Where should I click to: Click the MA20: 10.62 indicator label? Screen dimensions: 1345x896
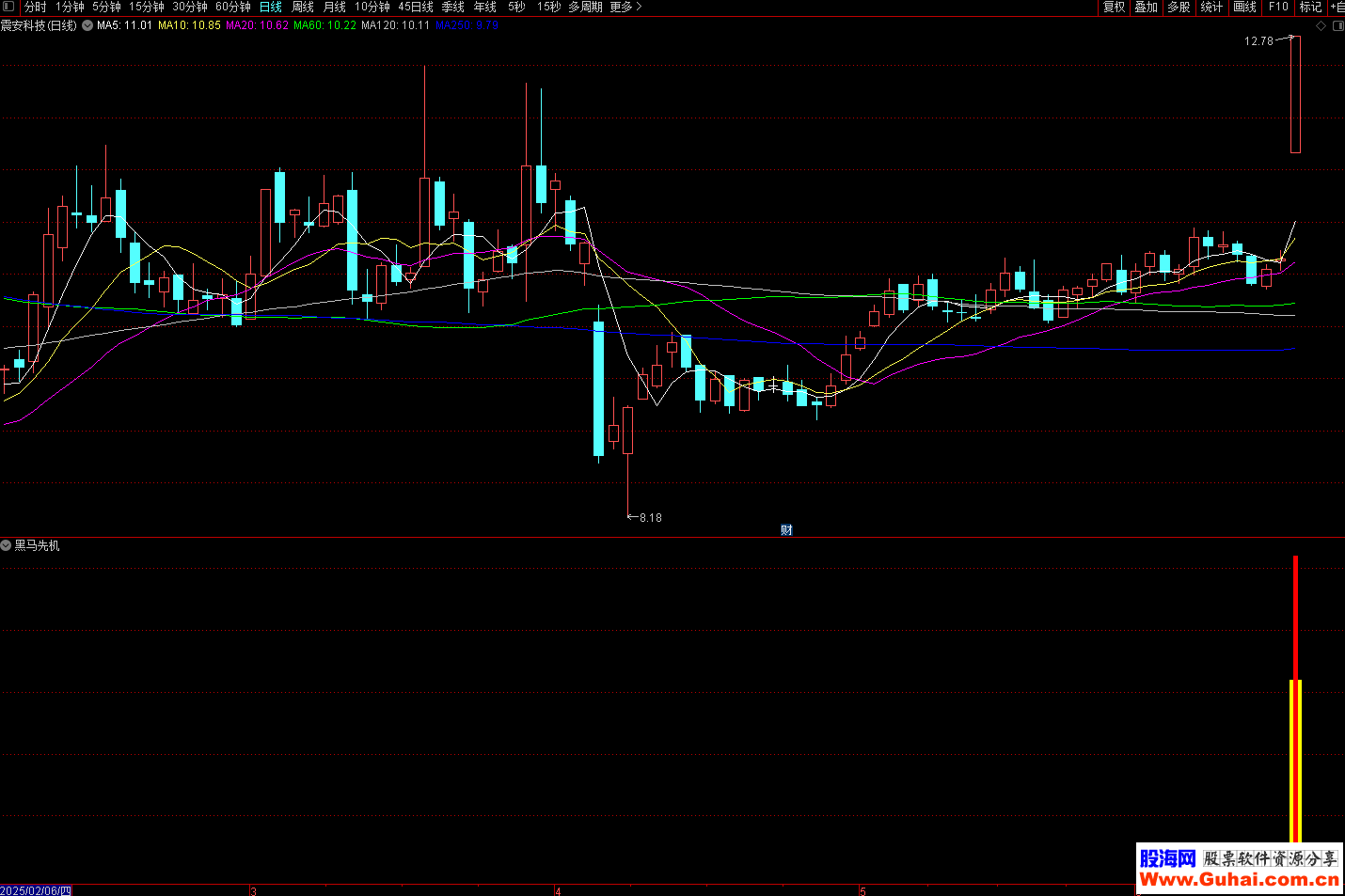[x=257, y=25]
